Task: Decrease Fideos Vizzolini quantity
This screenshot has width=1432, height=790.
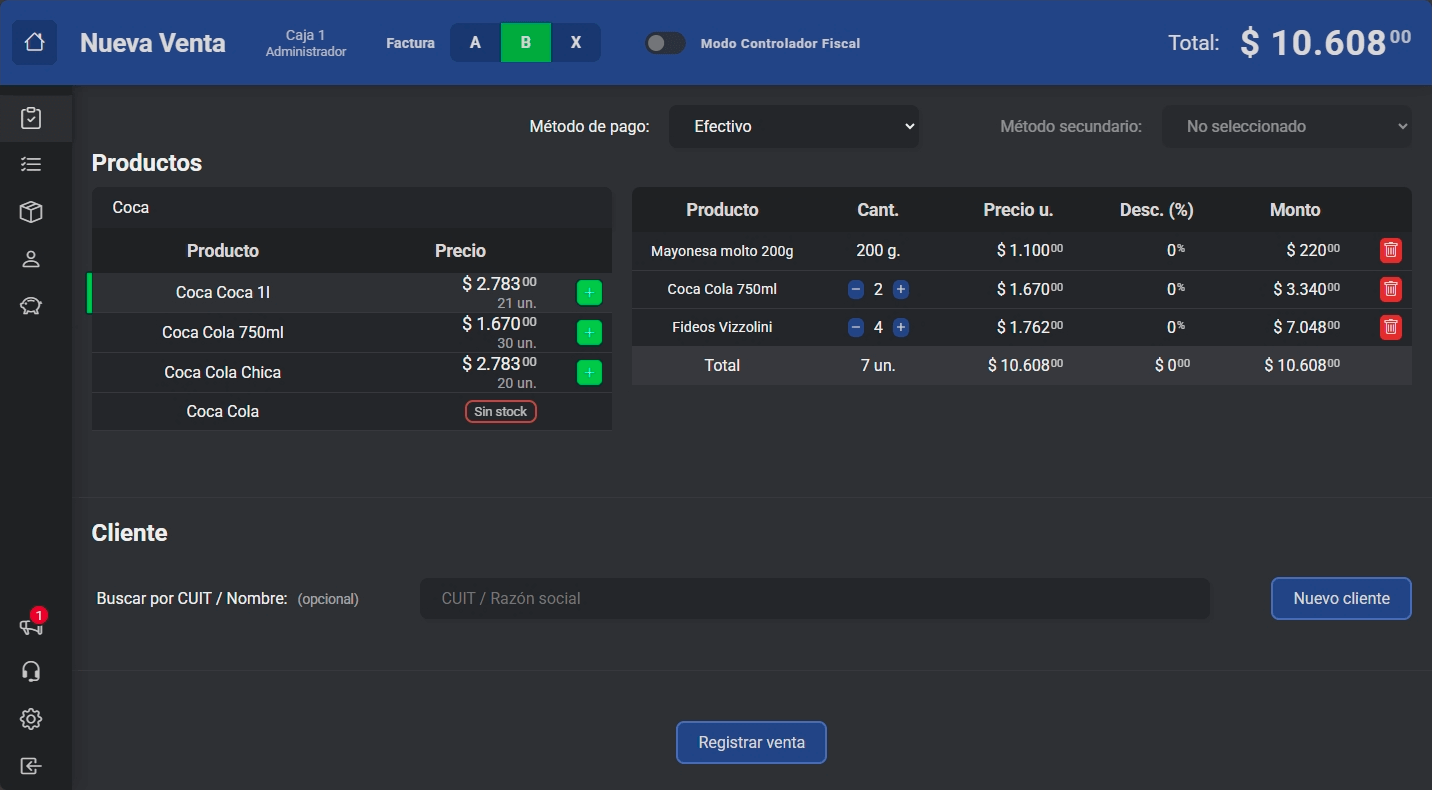Action: point(856,327)
